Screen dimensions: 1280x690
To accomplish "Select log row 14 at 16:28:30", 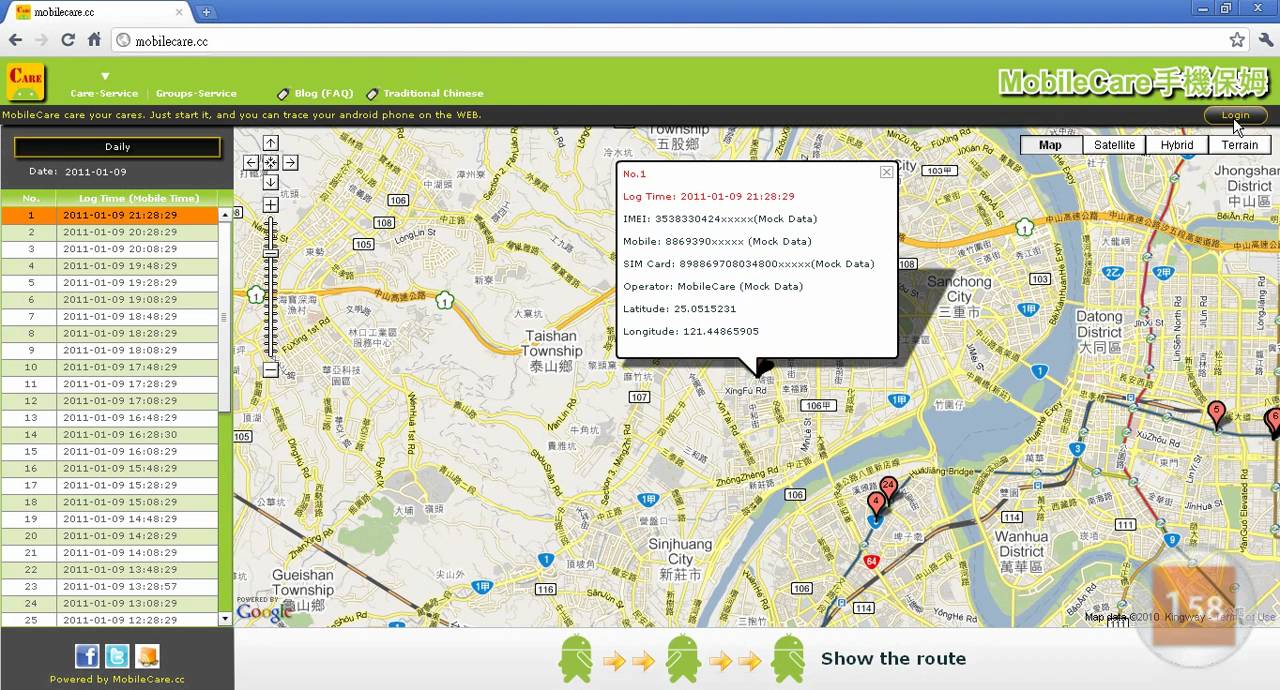I will [109, 435].
